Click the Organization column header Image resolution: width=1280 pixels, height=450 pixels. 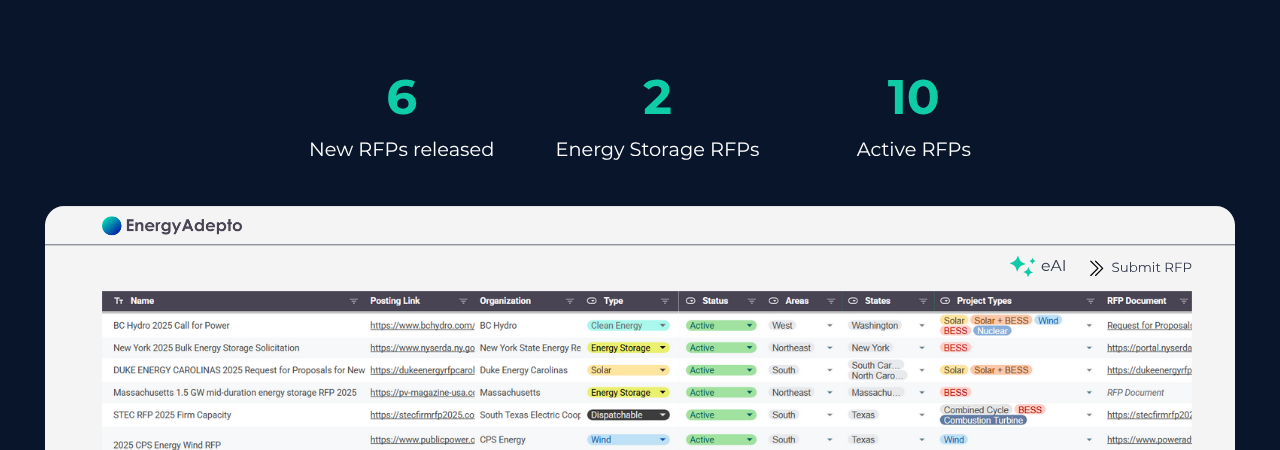[505, 301]
